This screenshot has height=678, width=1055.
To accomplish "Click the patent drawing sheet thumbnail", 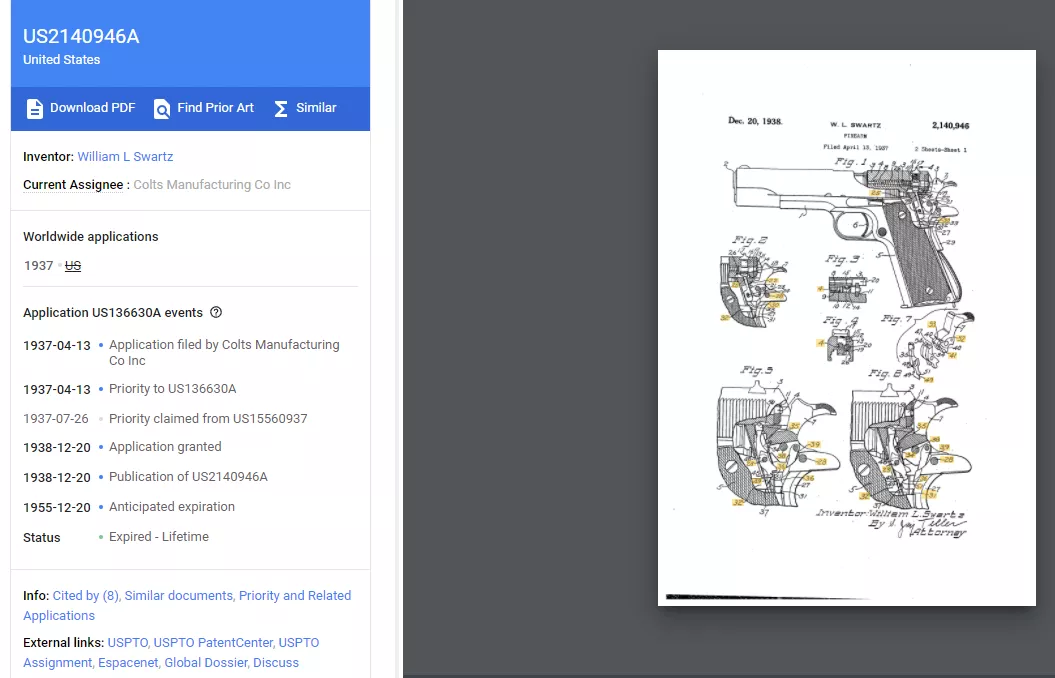I will 846,328.
